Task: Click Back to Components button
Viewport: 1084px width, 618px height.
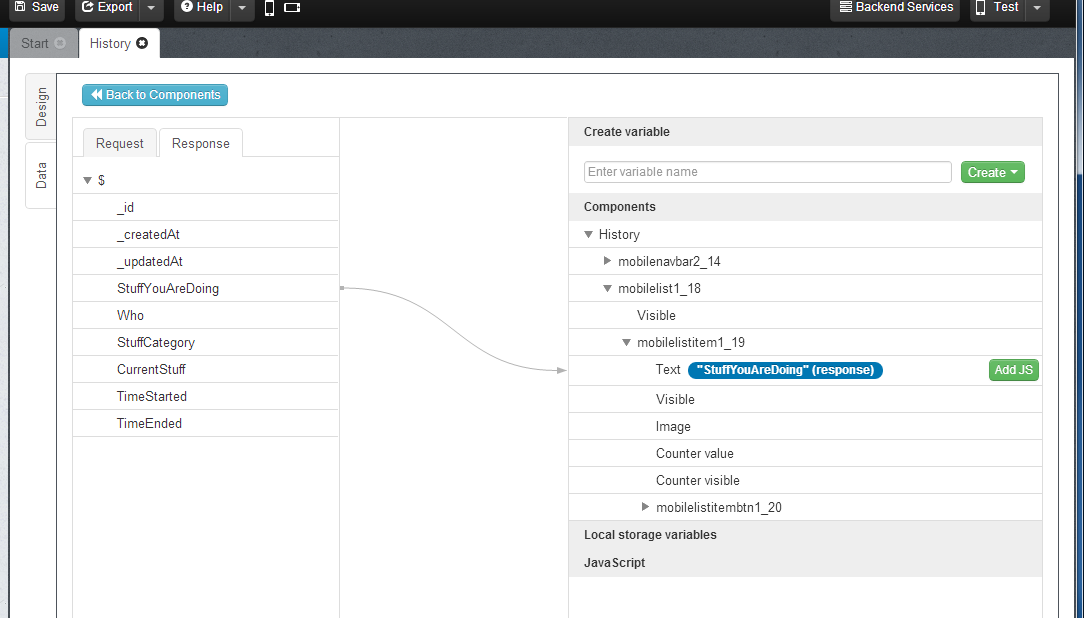Action: coord(155,95)
